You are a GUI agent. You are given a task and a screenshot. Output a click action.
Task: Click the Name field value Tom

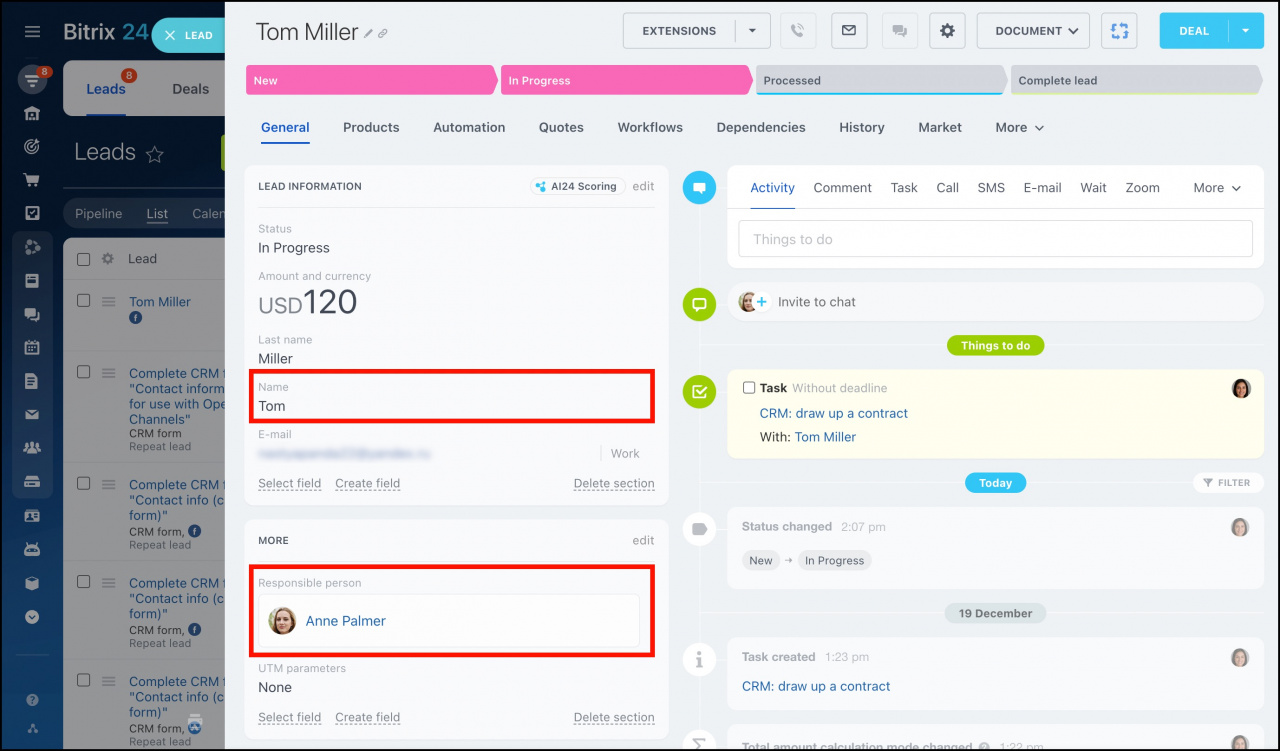pyautogui.click(x=272, y=406)
